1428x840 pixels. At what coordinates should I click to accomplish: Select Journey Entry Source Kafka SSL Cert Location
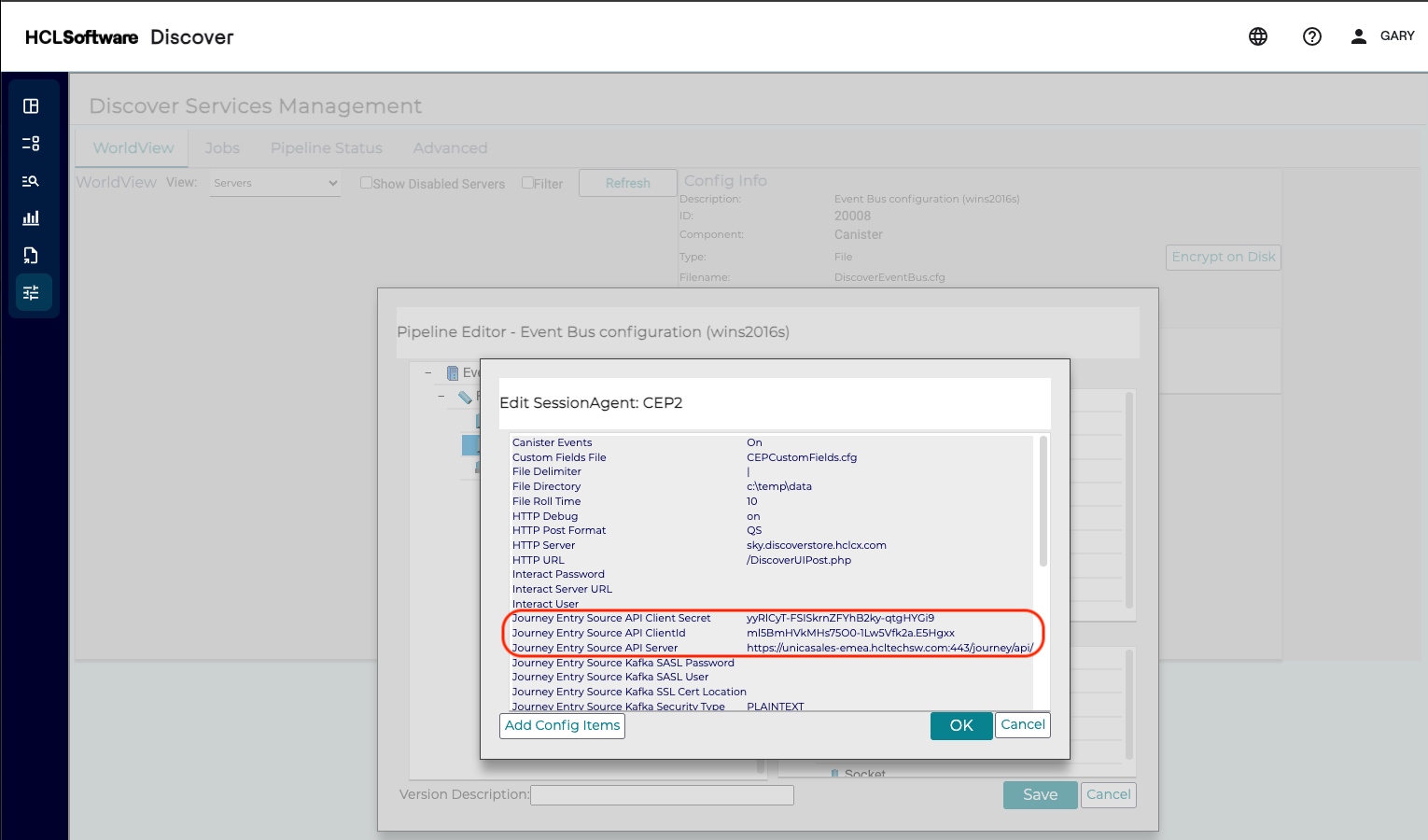point(629,692)
